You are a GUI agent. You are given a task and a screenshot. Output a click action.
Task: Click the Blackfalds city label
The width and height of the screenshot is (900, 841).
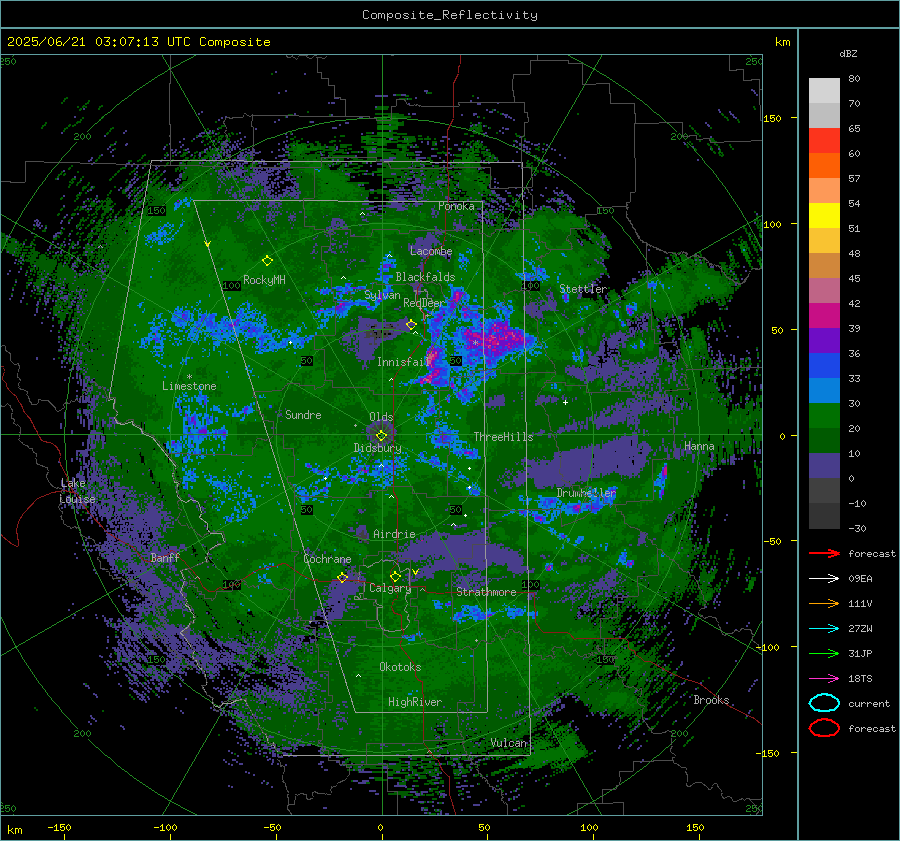tap(425, 277)
